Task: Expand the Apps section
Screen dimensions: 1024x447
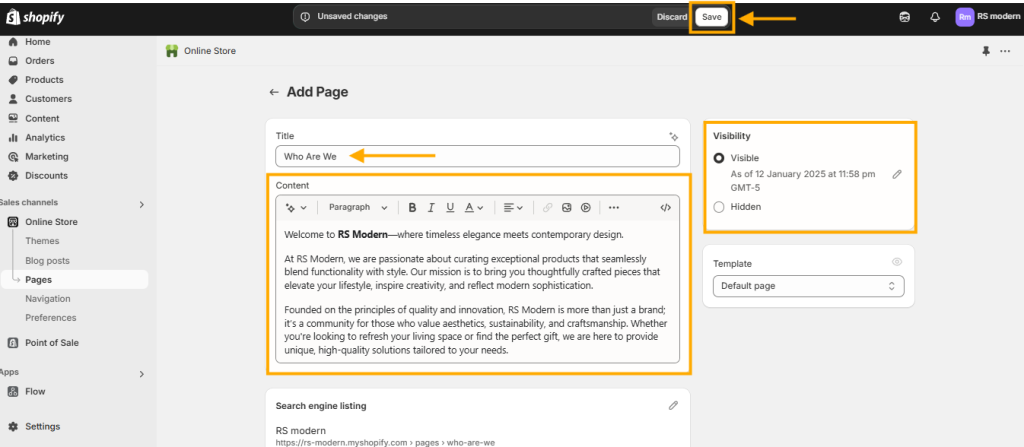Action: coord(142,374)
